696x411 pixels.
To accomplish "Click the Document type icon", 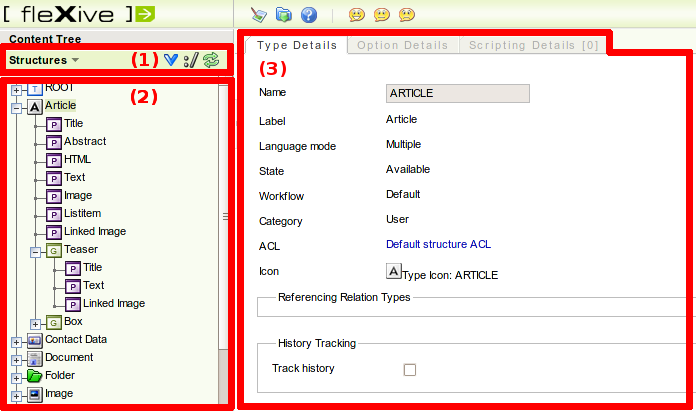I will click(35, 359).
